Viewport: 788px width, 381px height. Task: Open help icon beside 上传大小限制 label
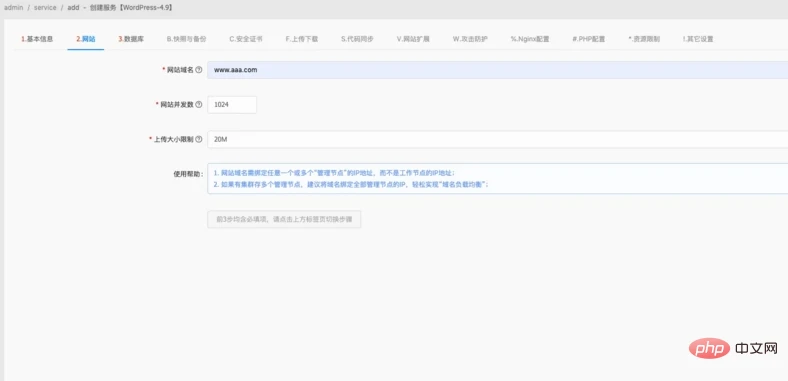[x=199, y=139]
